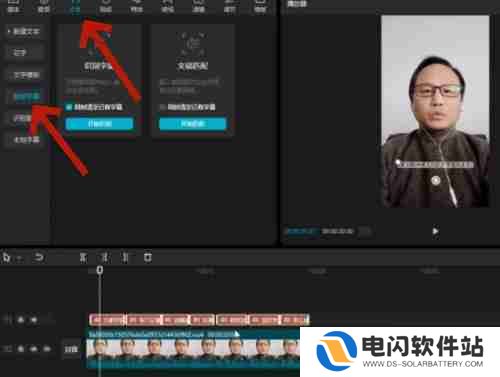This screenshot has height=377, width=500.
Task: Open the 封面 cover button on video track
Action: coord(71,349)
